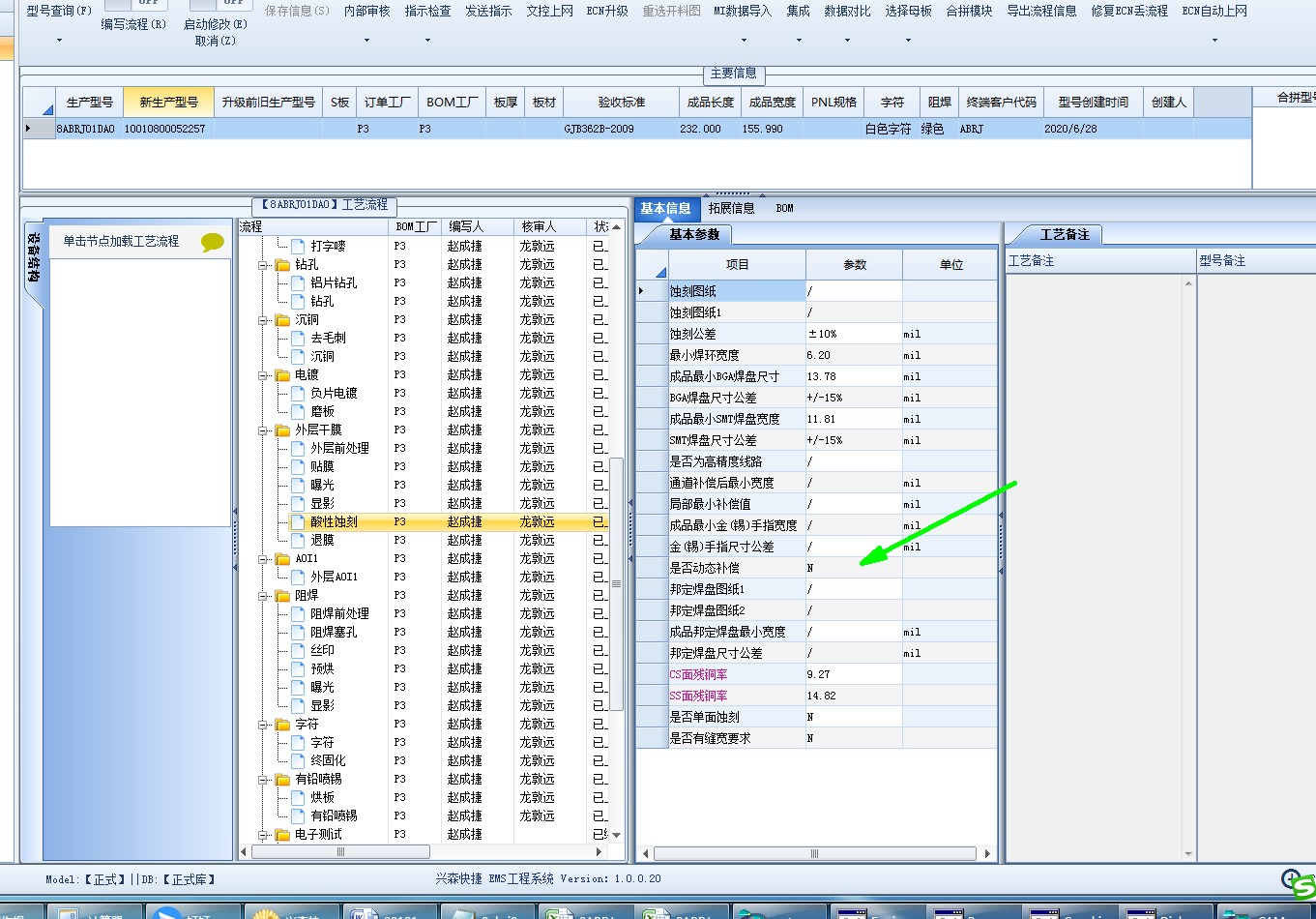Viewport: 1316px width, 919px height.
Task: Open the MI数据导入 dropdown arrow
Action: (x=744, y=41)
